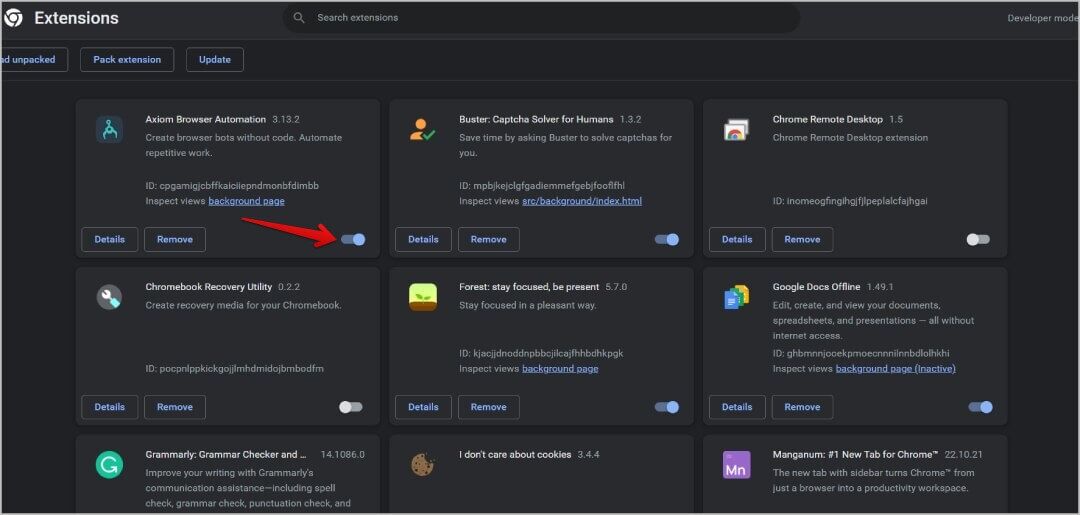Viewport: 1080px width, 515px height.
Task: Remove the Buster Captcha Solver extension
Action: 488,240
